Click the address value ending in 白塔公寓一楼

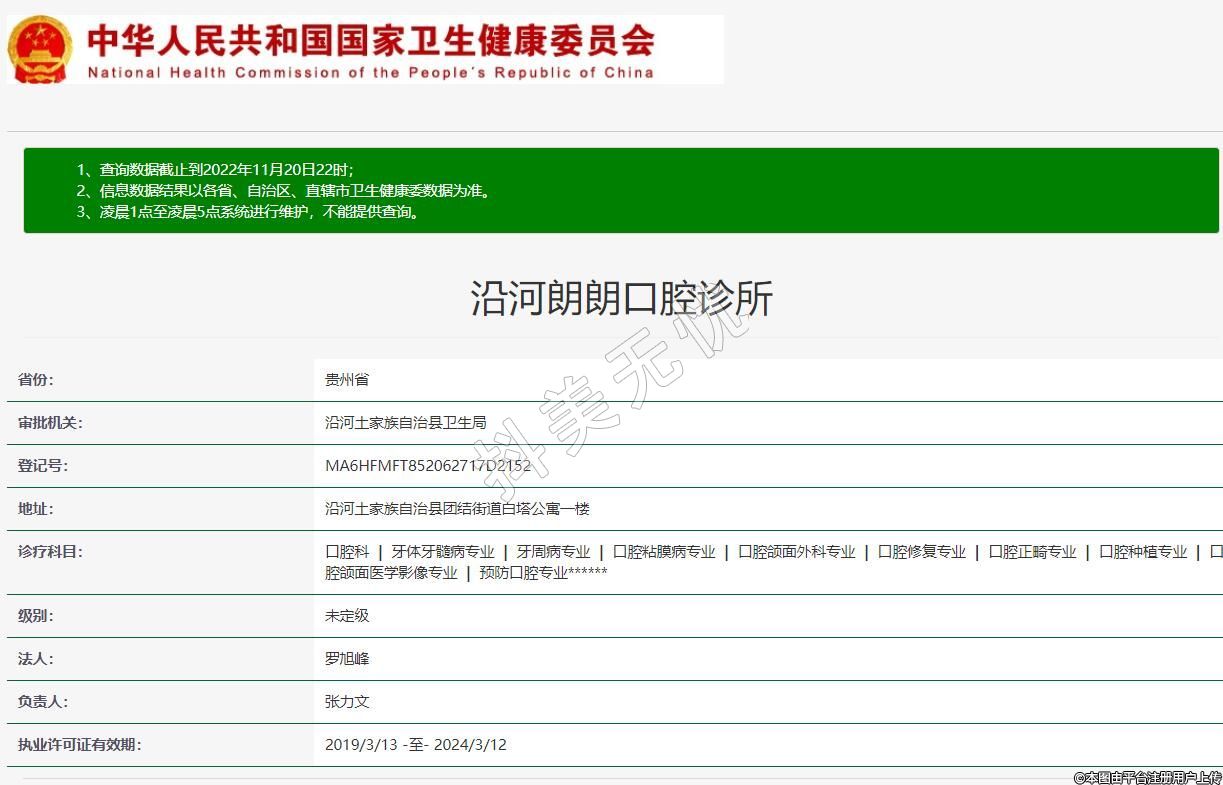[457, 509]
